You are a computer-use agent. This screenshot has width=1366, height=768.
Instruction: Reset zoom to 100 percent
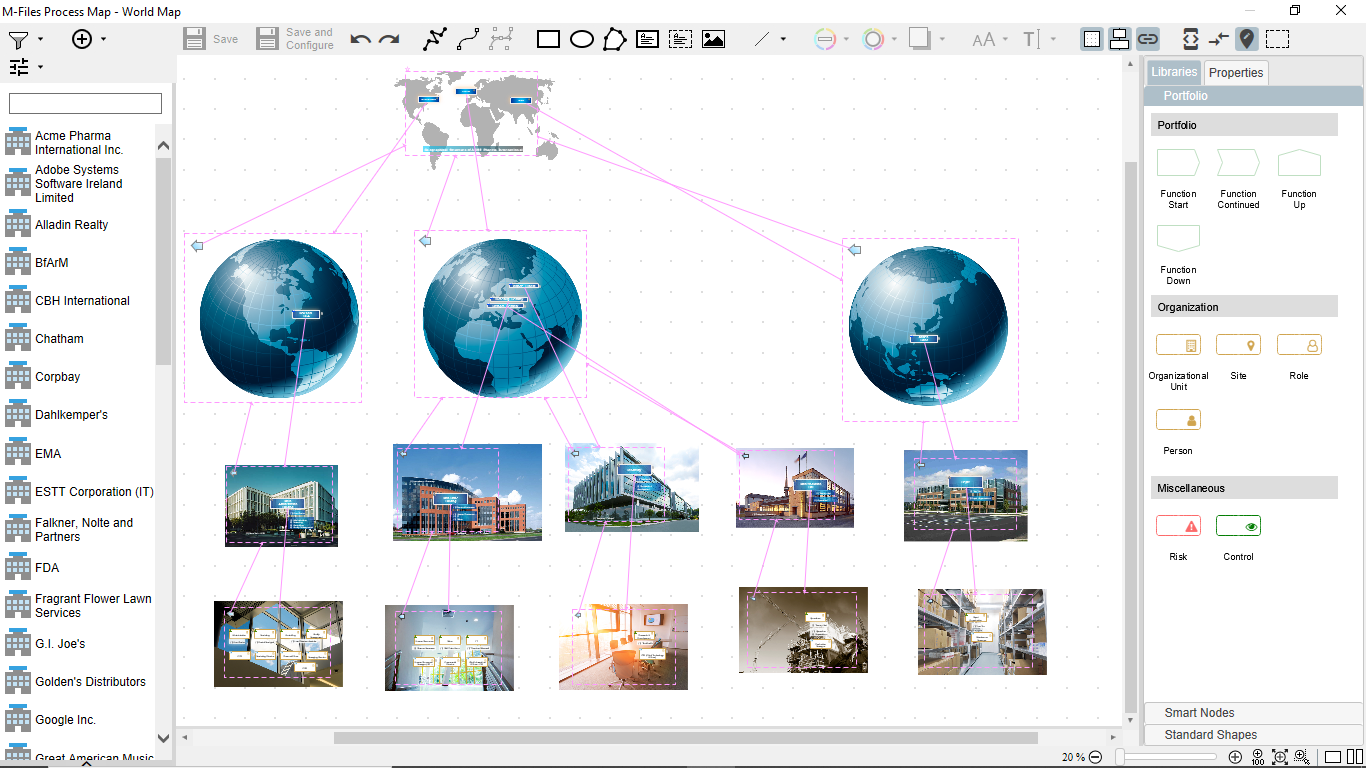[1258, 757]
